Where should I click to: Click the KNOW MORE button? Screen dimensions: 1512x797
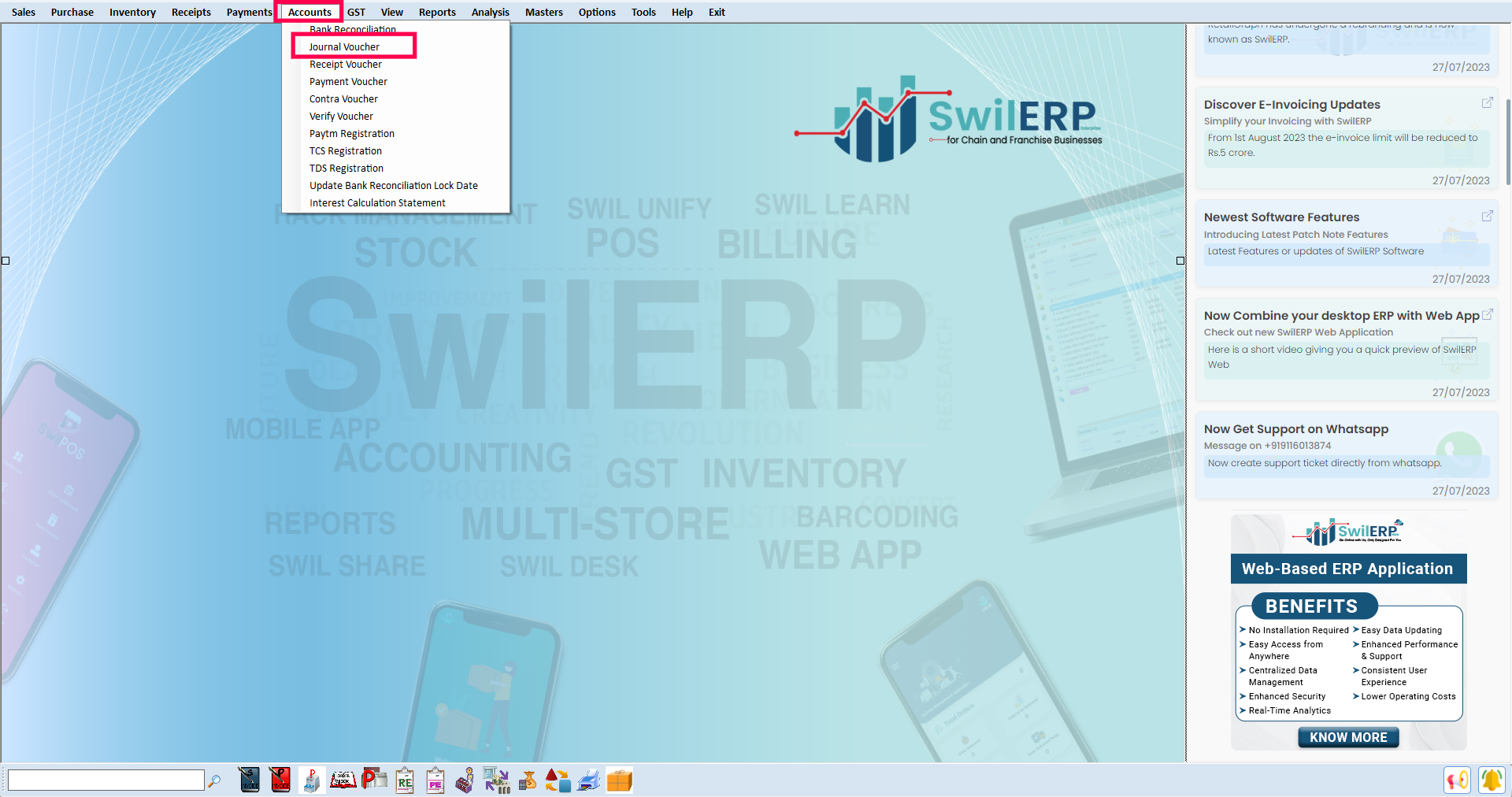pos(1348,737)
